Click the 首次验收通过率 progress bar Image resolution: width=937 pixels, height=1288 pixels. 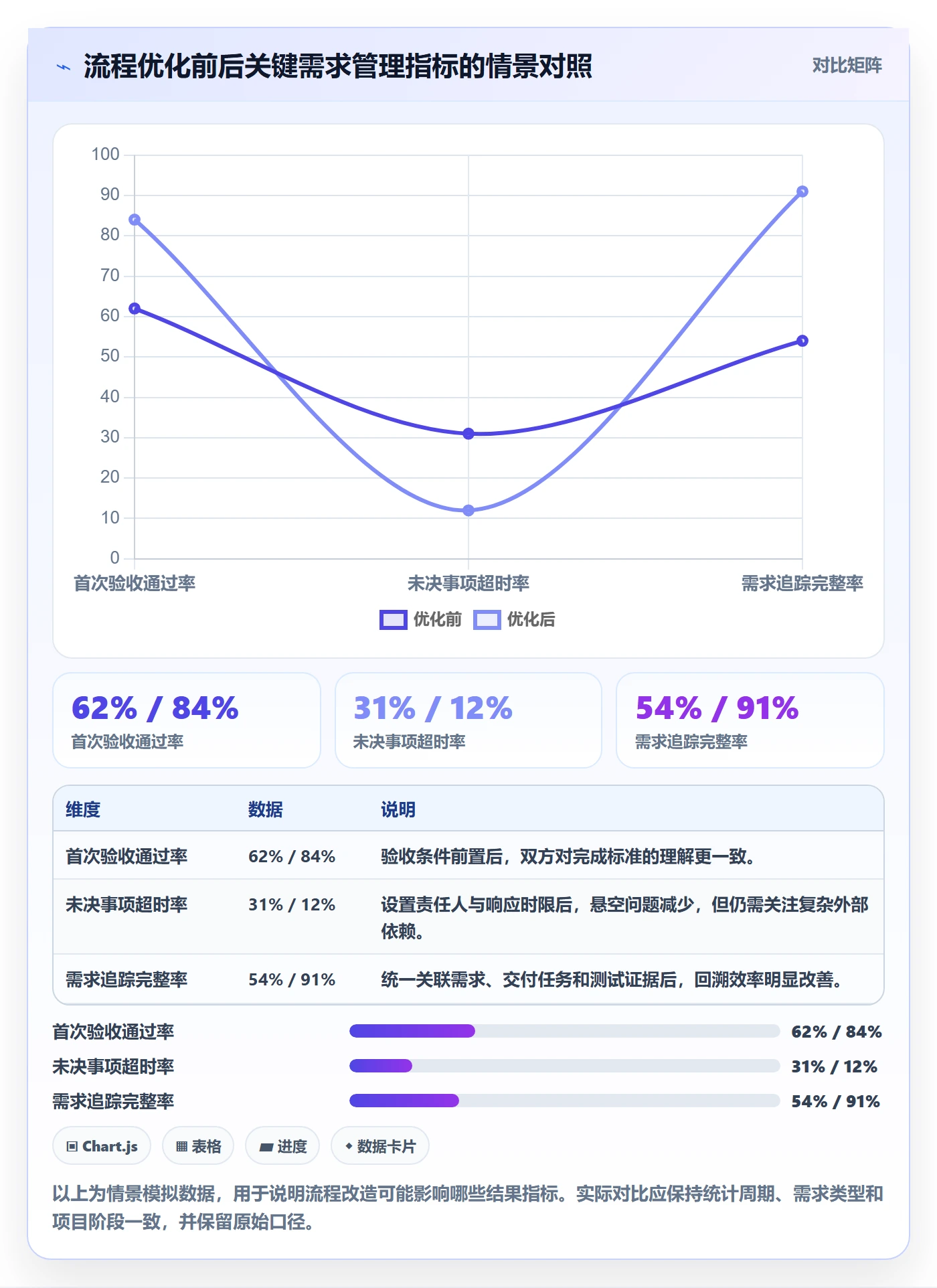click(x=565, y=1031)
